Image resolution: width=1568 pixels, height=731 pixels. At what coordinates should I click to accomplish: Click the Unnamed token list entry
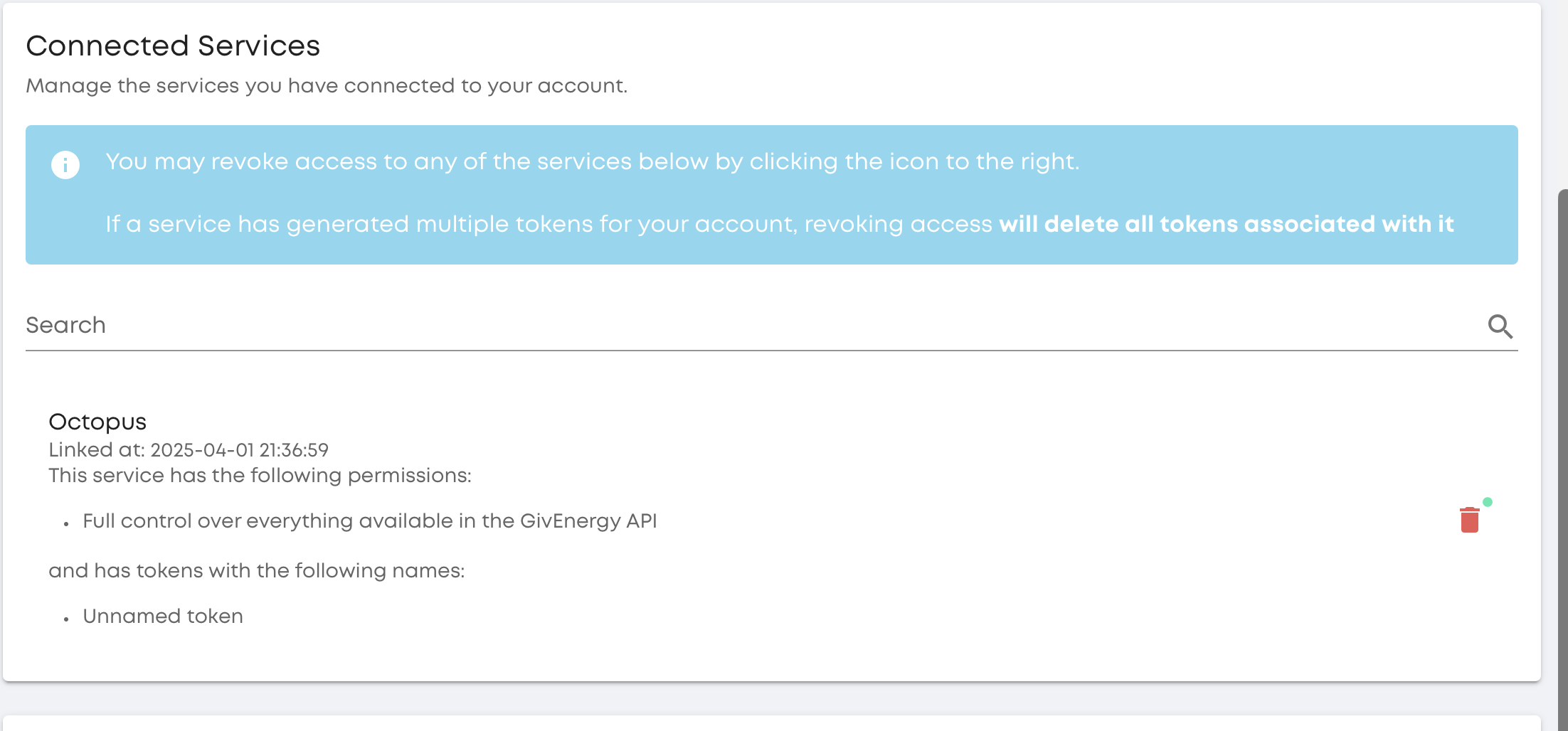point(163,616)
